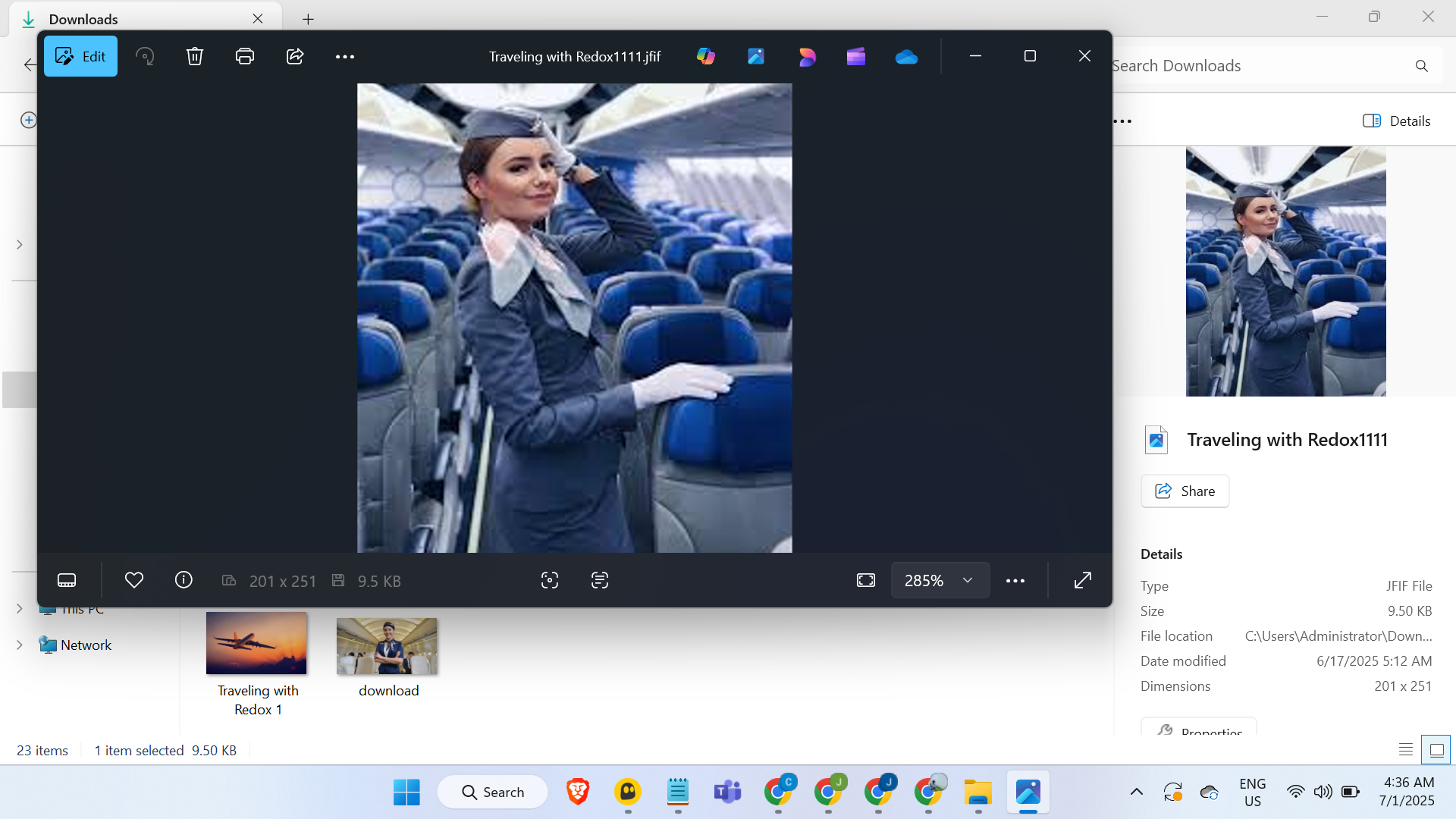Click the preview thumbnail in Details pane

1286,271
